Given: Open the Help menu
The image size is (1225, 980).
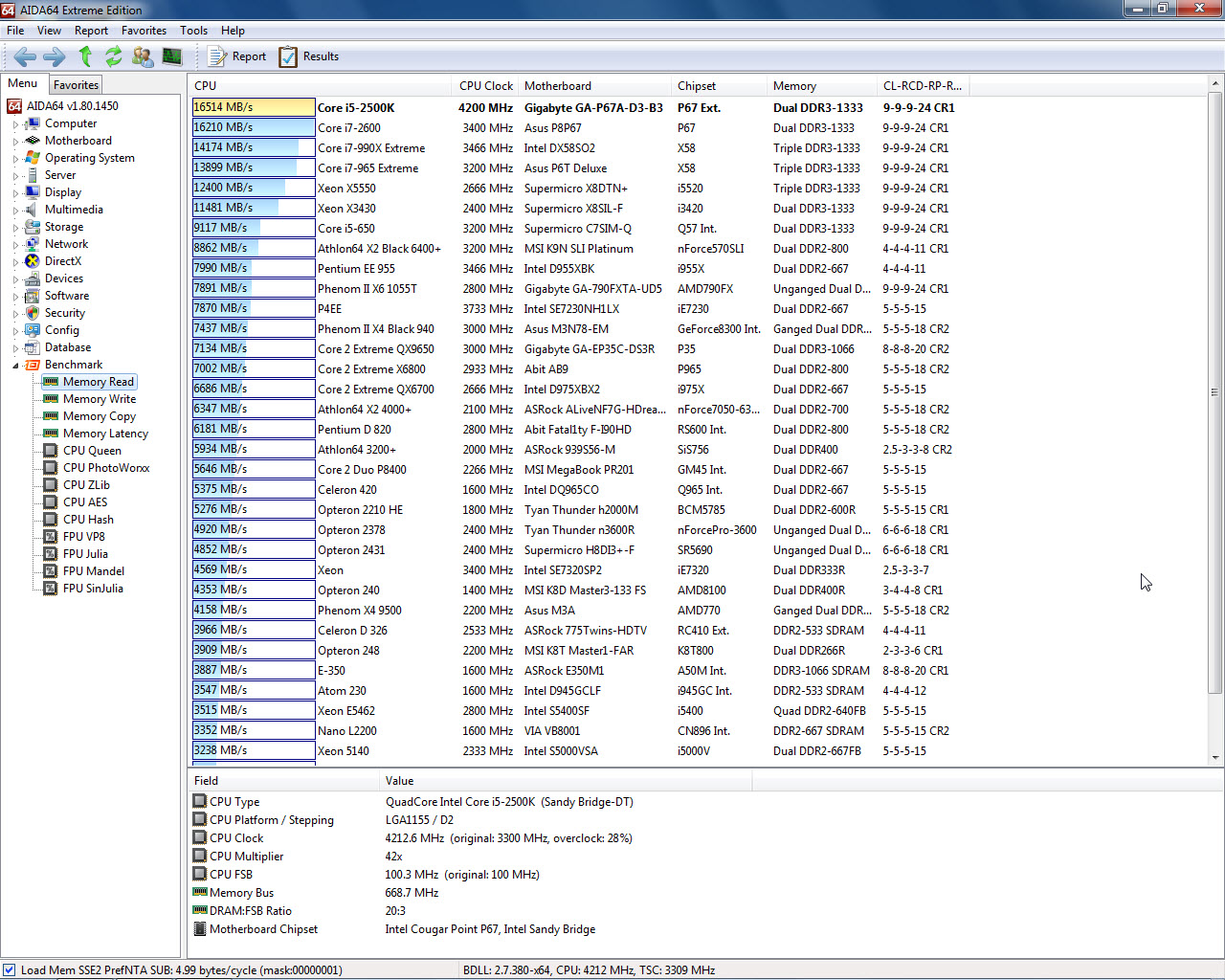Looking at the screenshot, I should tap(233, 31).
